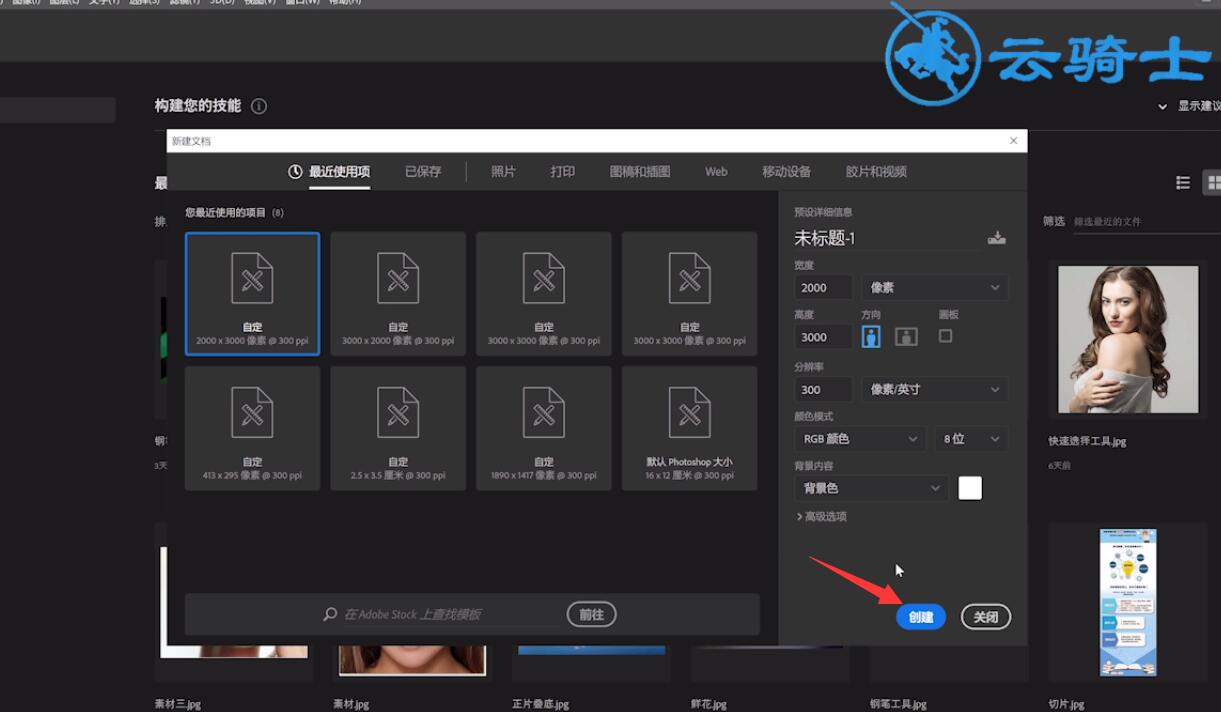Select the 3000 x 2000 像素 custom preset

point(398,294)
